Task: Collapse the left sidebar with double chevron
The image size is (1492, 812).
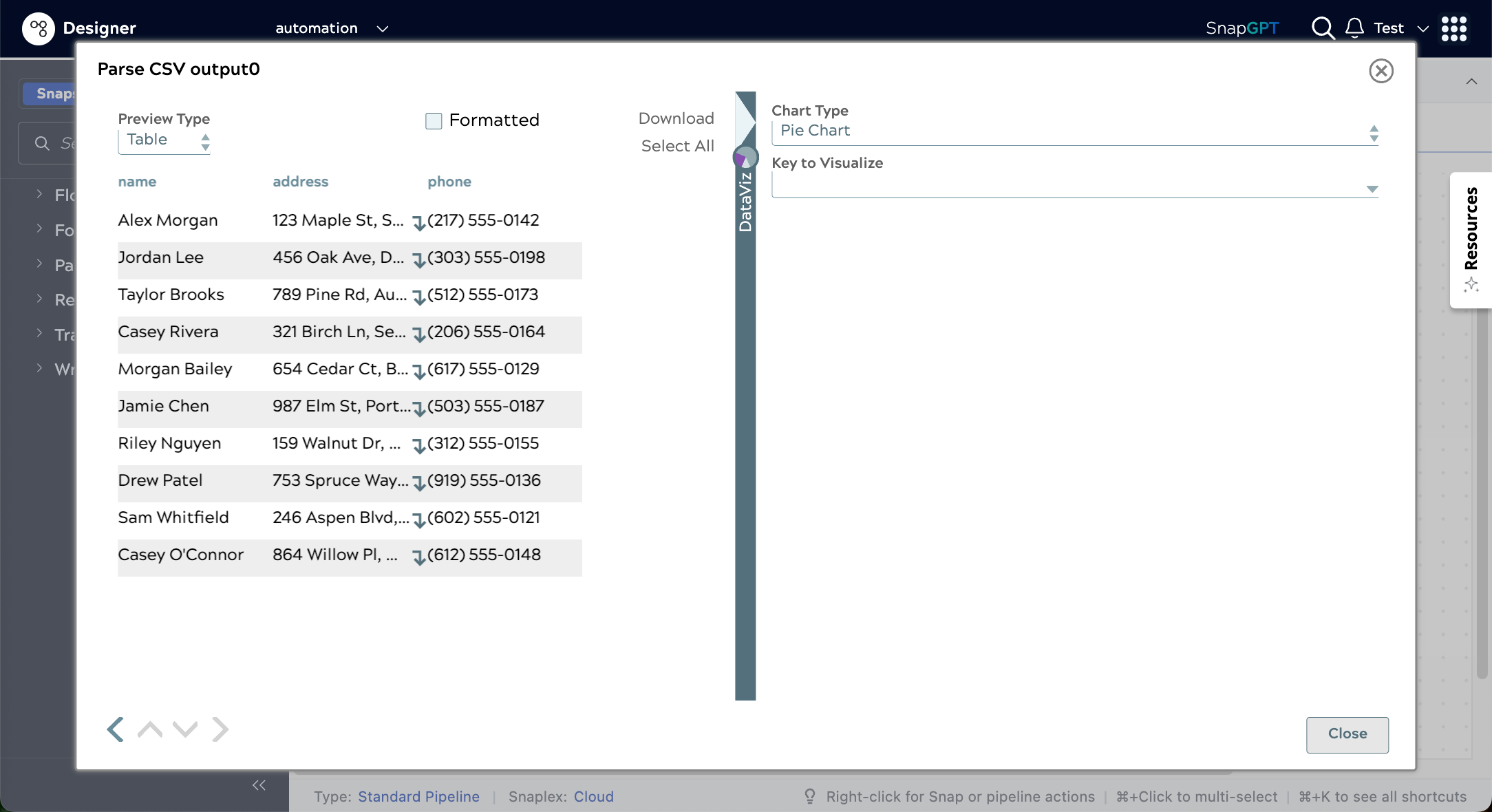Action: 259,785
